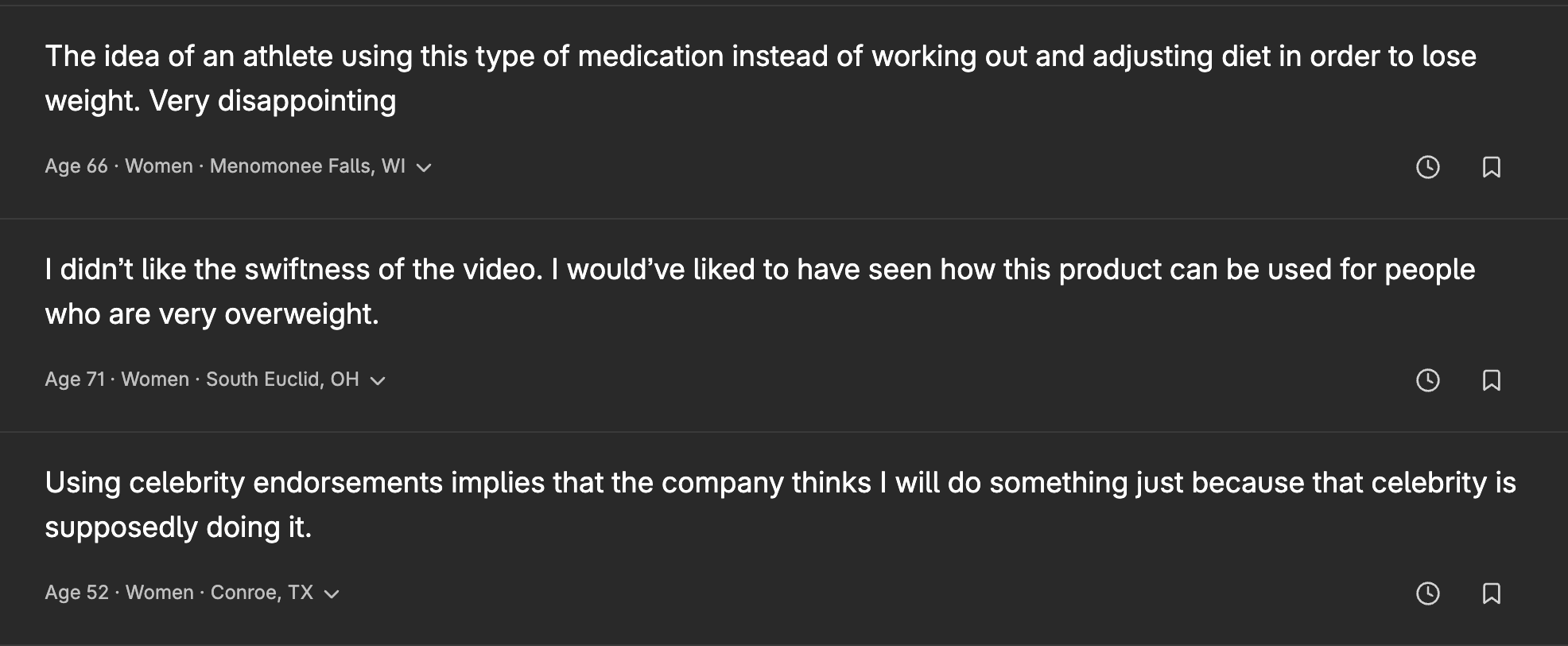Viewport: 1568px width, 646px height.
Task: Click the Women label in Age 52 row
Action: (160, 593)
